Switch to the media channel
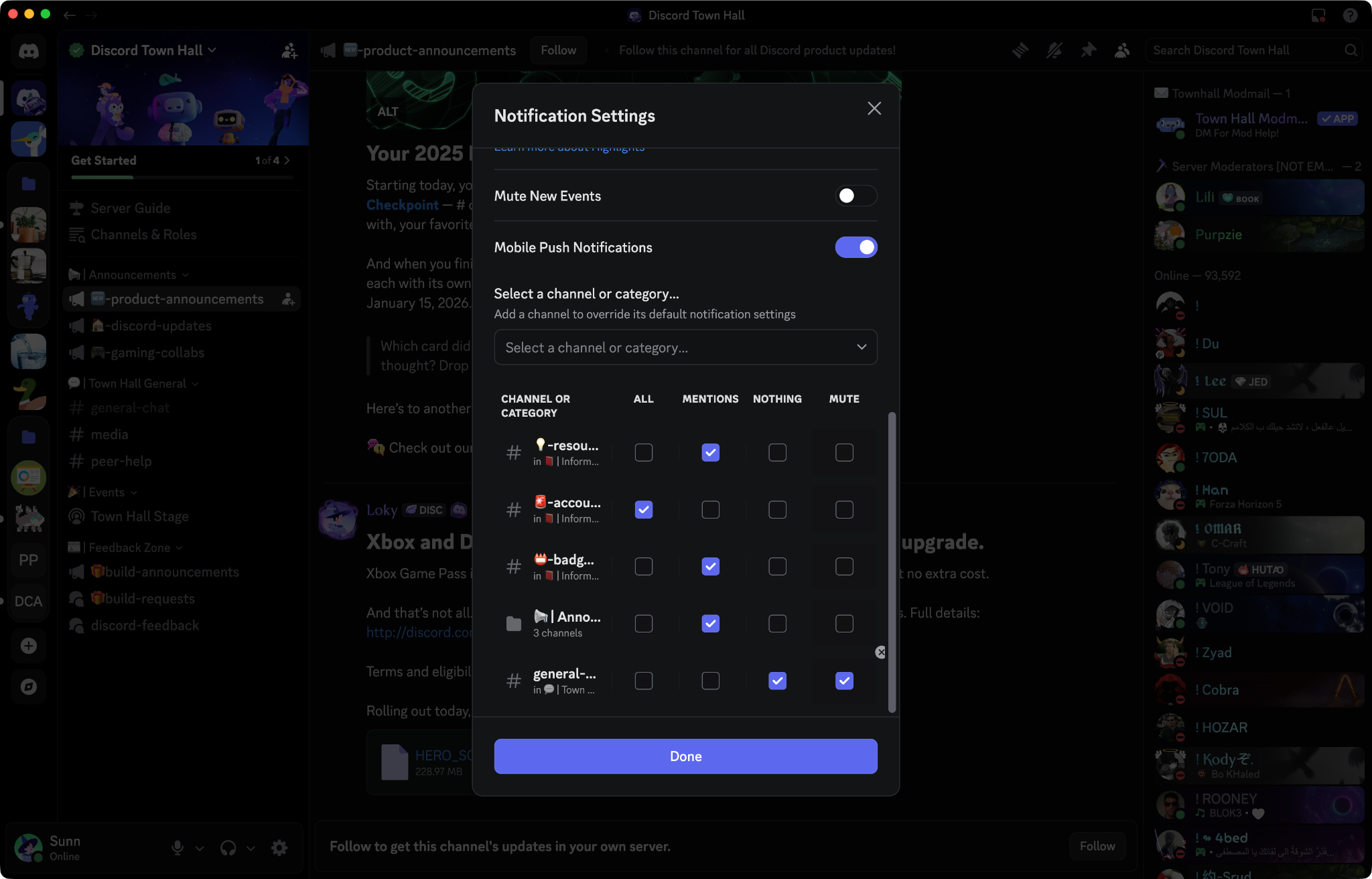 click(x=182, y=435)
